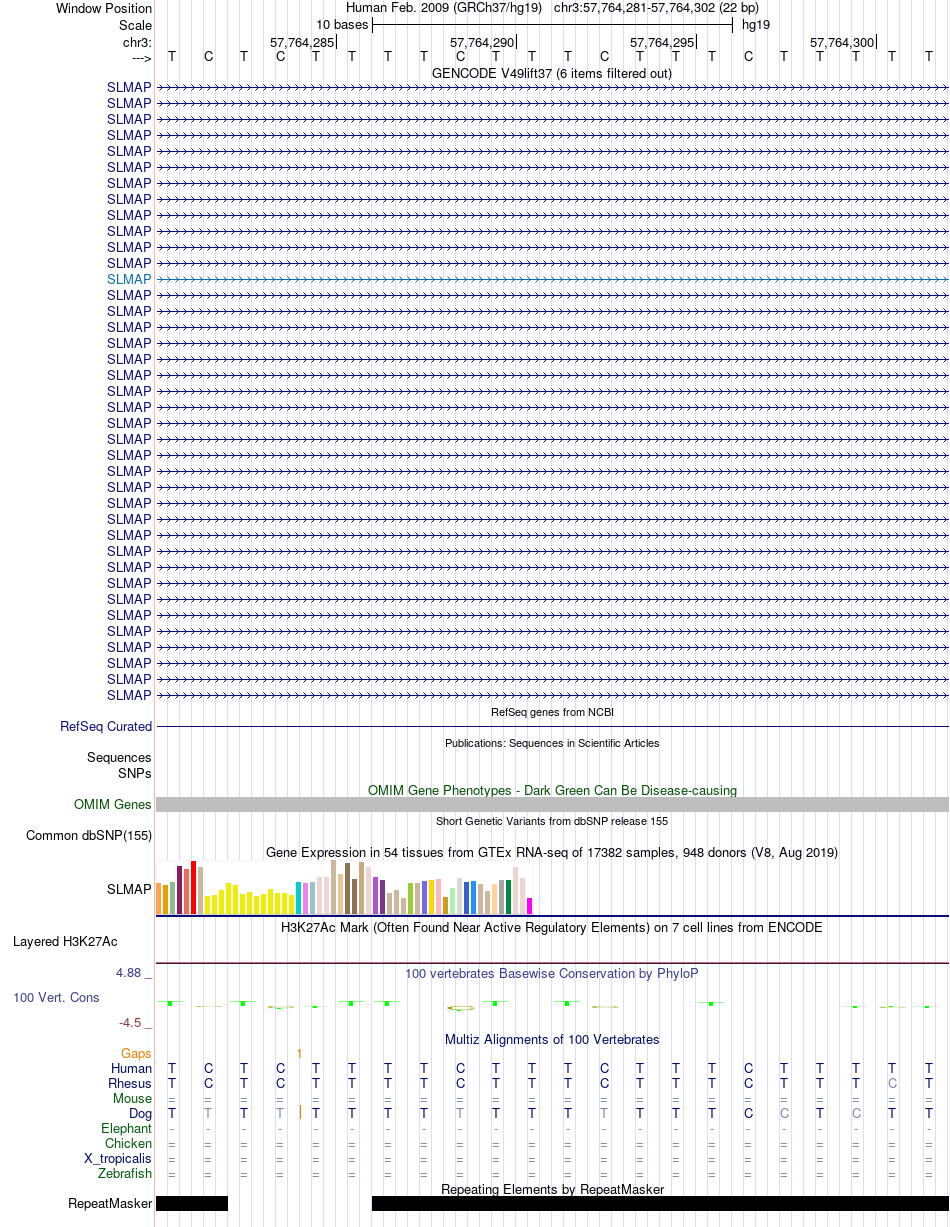Screen dimensions: 950x1227
Task: Select the Chicken alignment row label
Action: [x=129, y=1144]
